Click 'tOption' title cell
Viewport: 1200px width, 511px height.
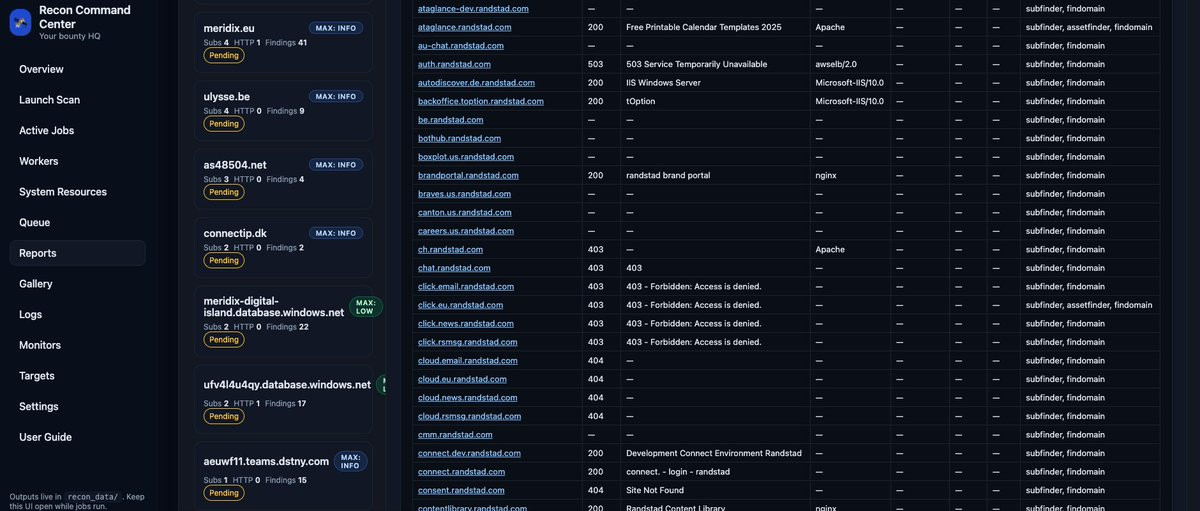point(641,101)
